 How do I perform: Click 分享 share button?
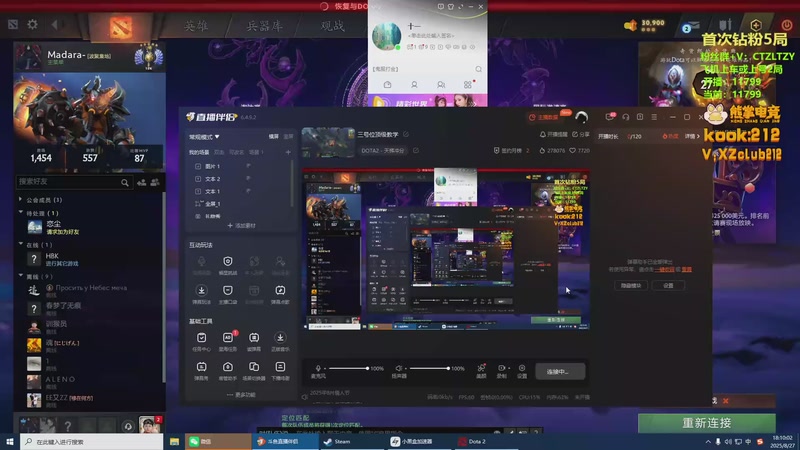click(x=581, y=134)
